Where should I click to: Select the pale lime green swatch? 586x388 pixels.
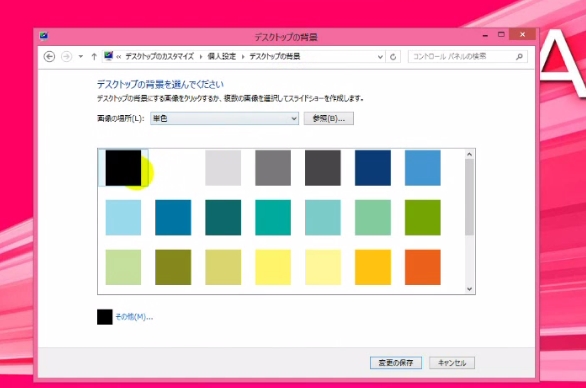click(x=123, y=267)
